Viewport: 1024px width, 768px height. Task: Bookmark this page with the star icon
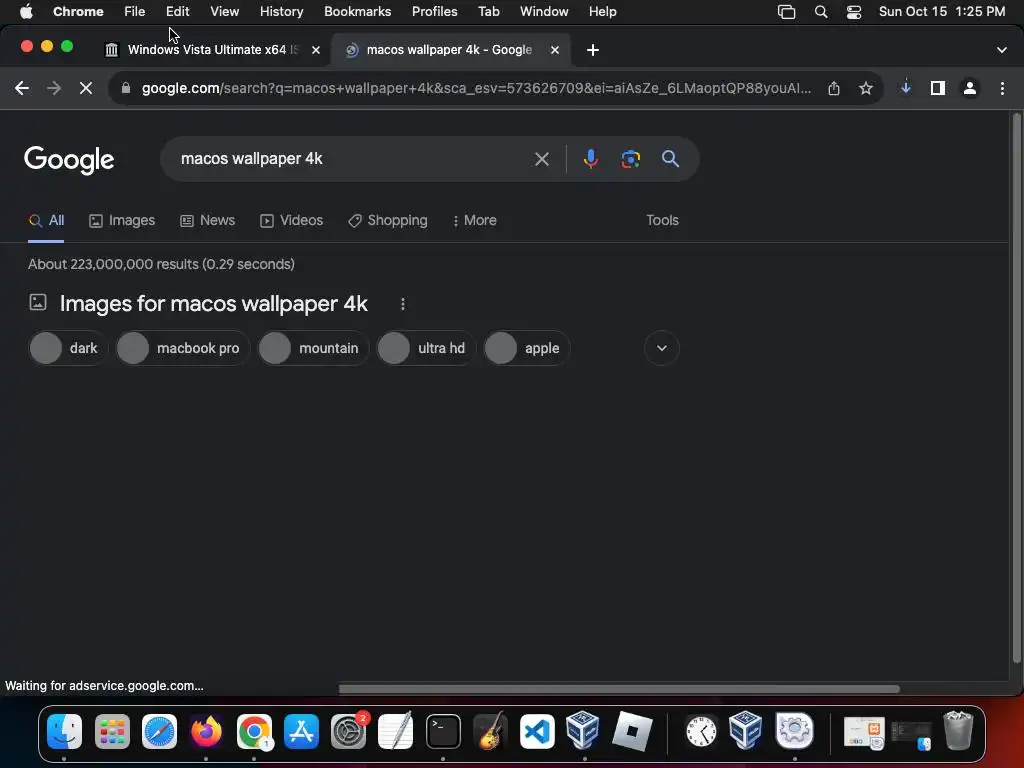point(866,88)
